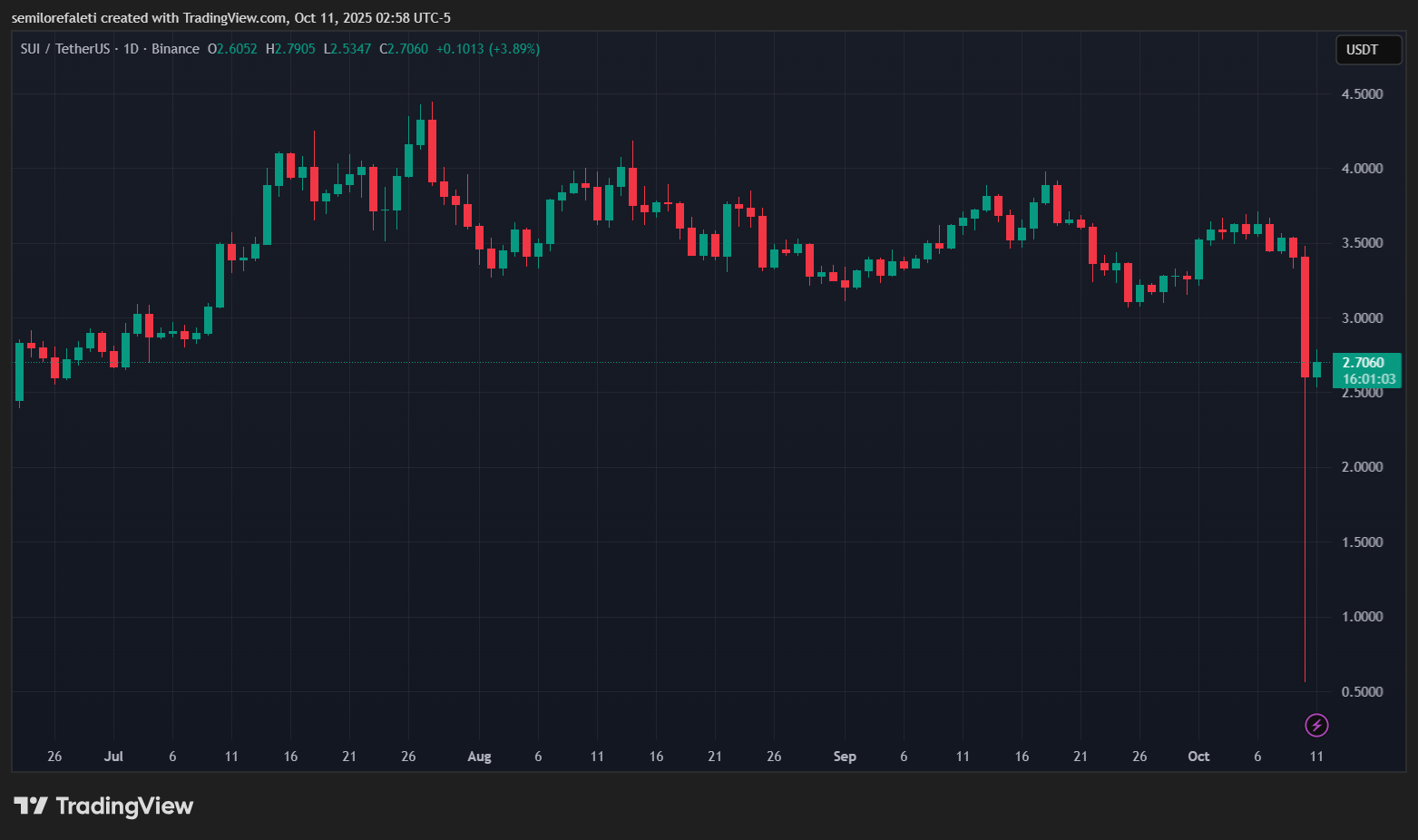Click the Sep label on time axis
The height and width of the screenshot is (840, 1418).
845,757
